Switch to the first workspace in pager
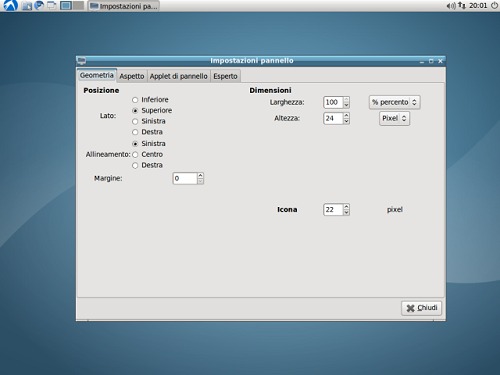Viewport: 500px width, 375px height. pos(66,6)
